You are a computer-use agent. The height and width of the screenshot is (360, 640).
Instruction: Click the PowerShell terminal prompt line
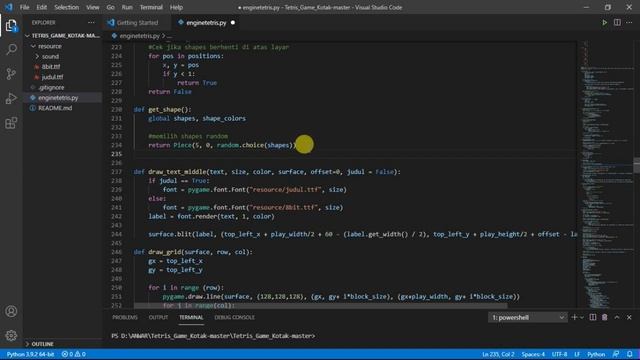[x=213, y=336]
